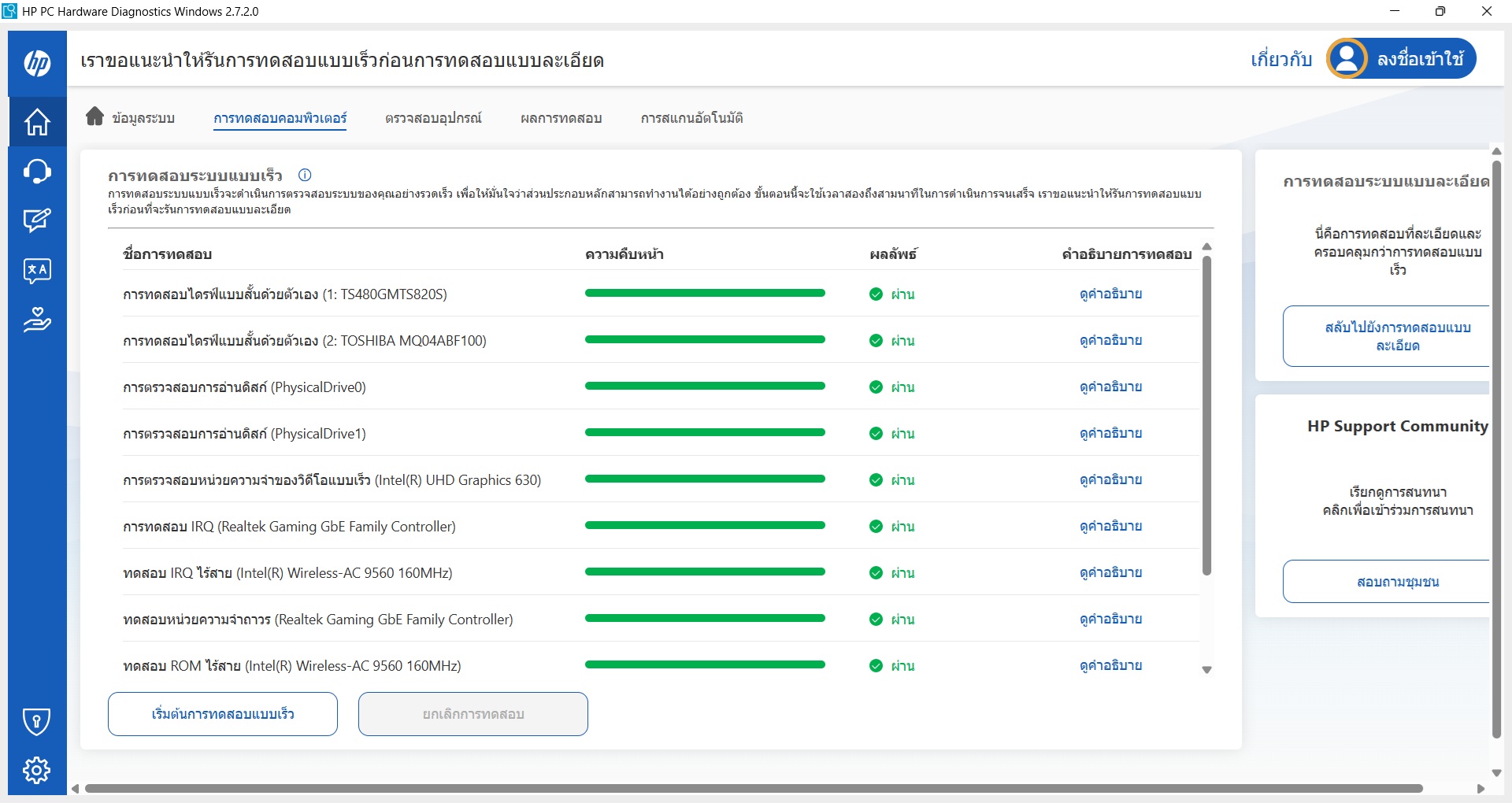Click the pass check for การทดสอบ IRQ Realtek row
Image resolution: width=1512 pixels, height=803 pixels.
coord(876,526)
